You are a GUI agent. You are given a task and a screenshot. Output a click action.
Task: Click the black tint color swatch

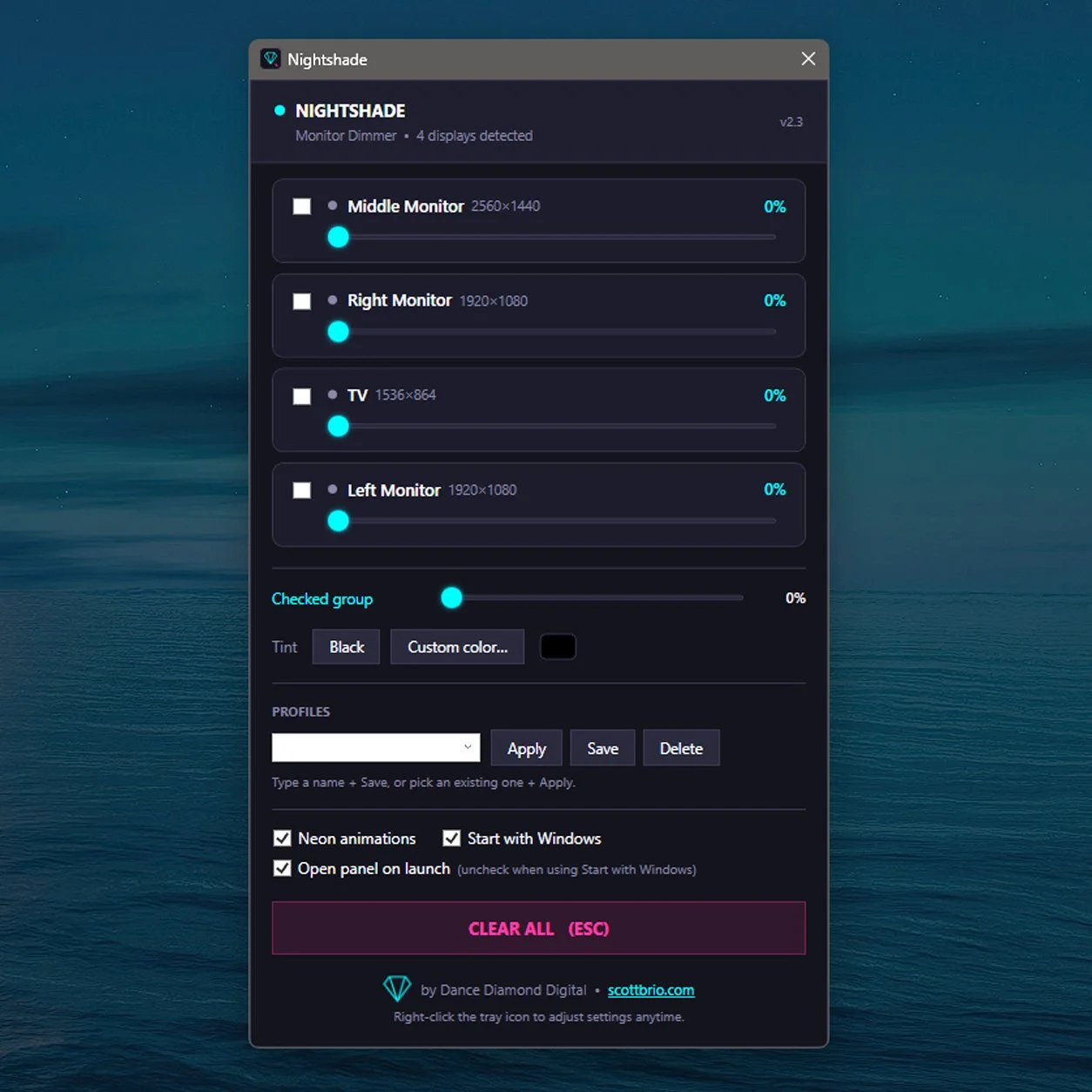(x=558, y=647)
